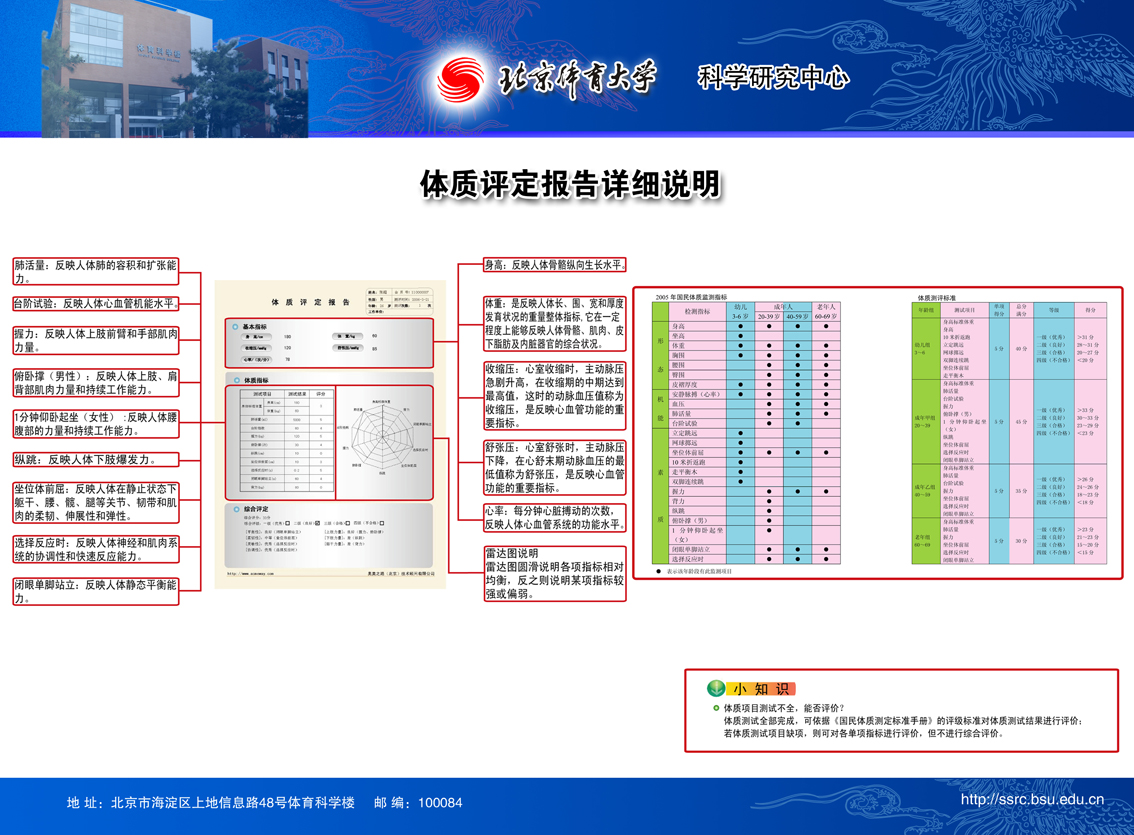
Task: Click the building photo in the header
Action: tap(174, 69)
